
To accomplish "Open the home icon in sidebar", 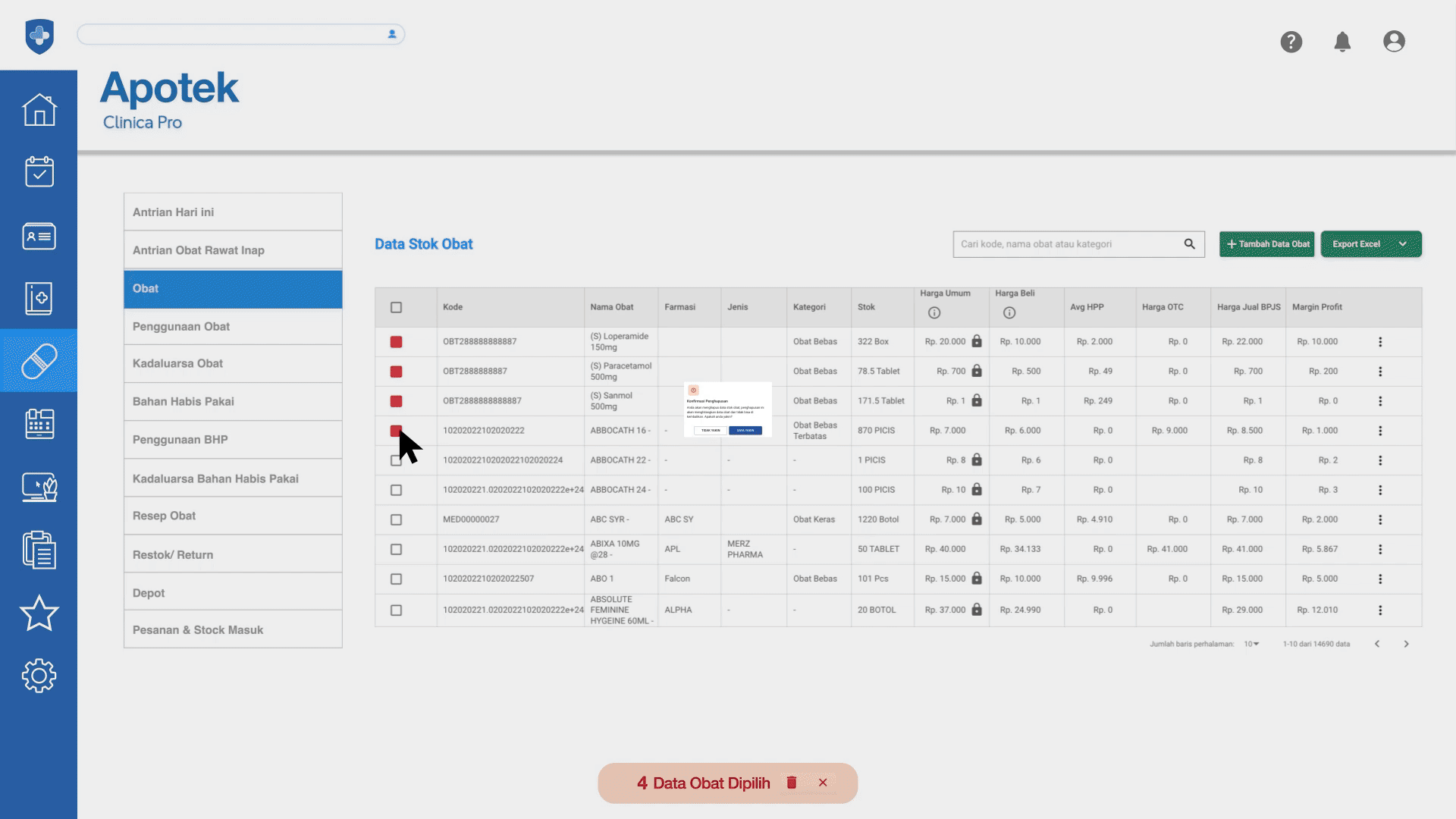I will click(39, 110).
